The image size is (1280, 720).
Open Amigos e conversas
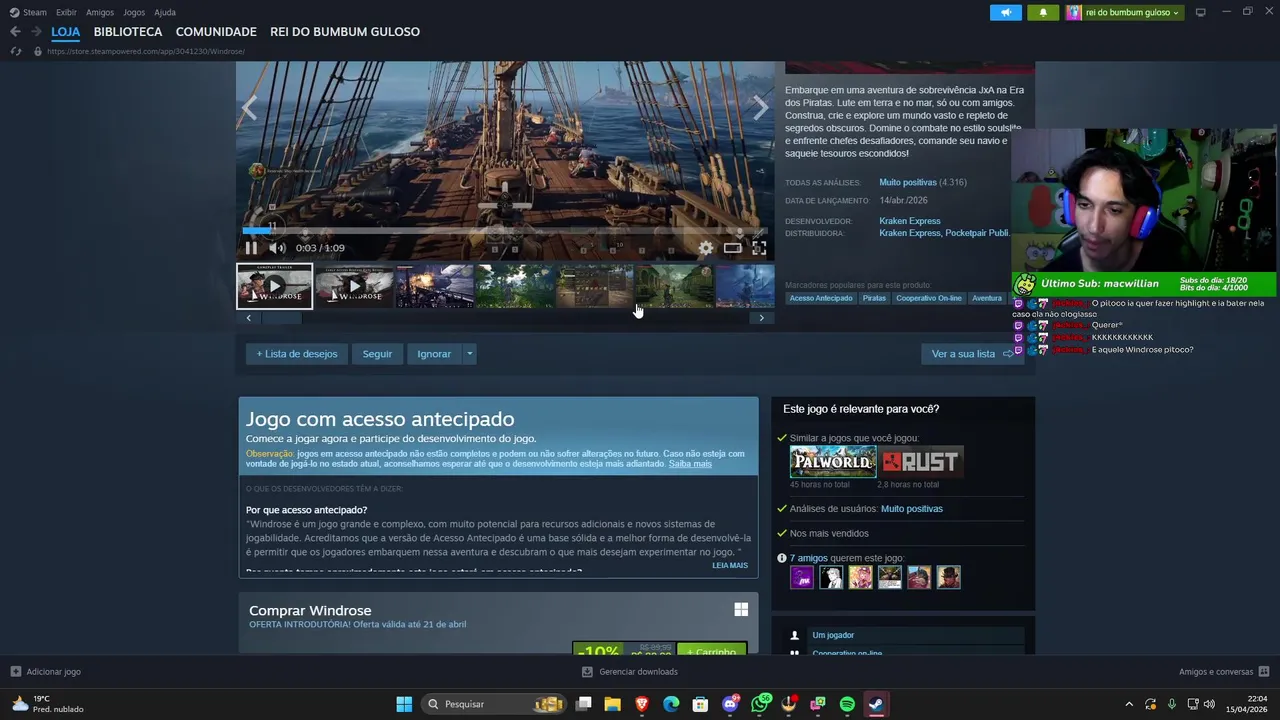[1224, 672]
